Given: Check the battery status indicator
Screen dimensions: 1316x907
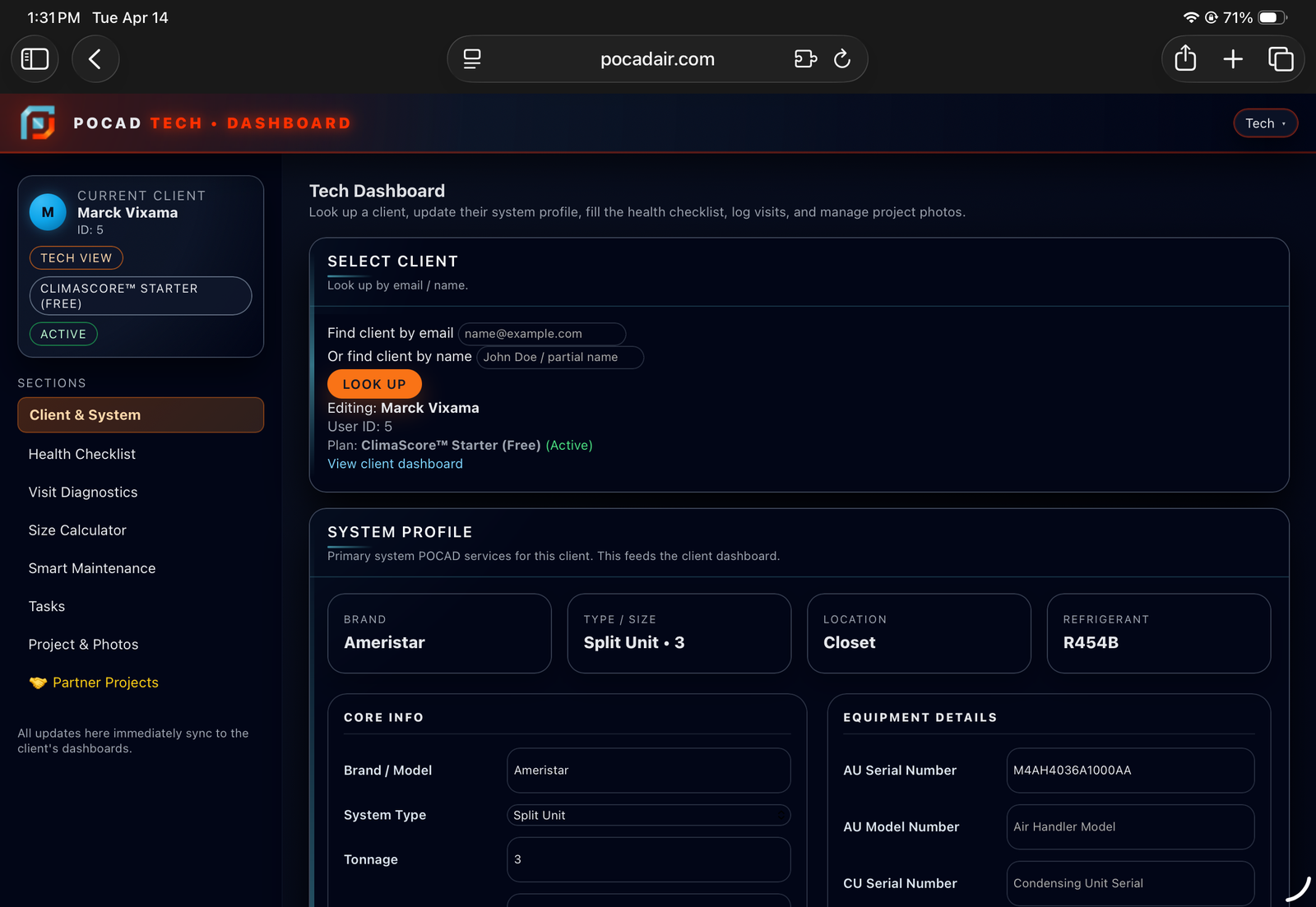Looking at the screenshot, I should click(x=1272, y=17).
